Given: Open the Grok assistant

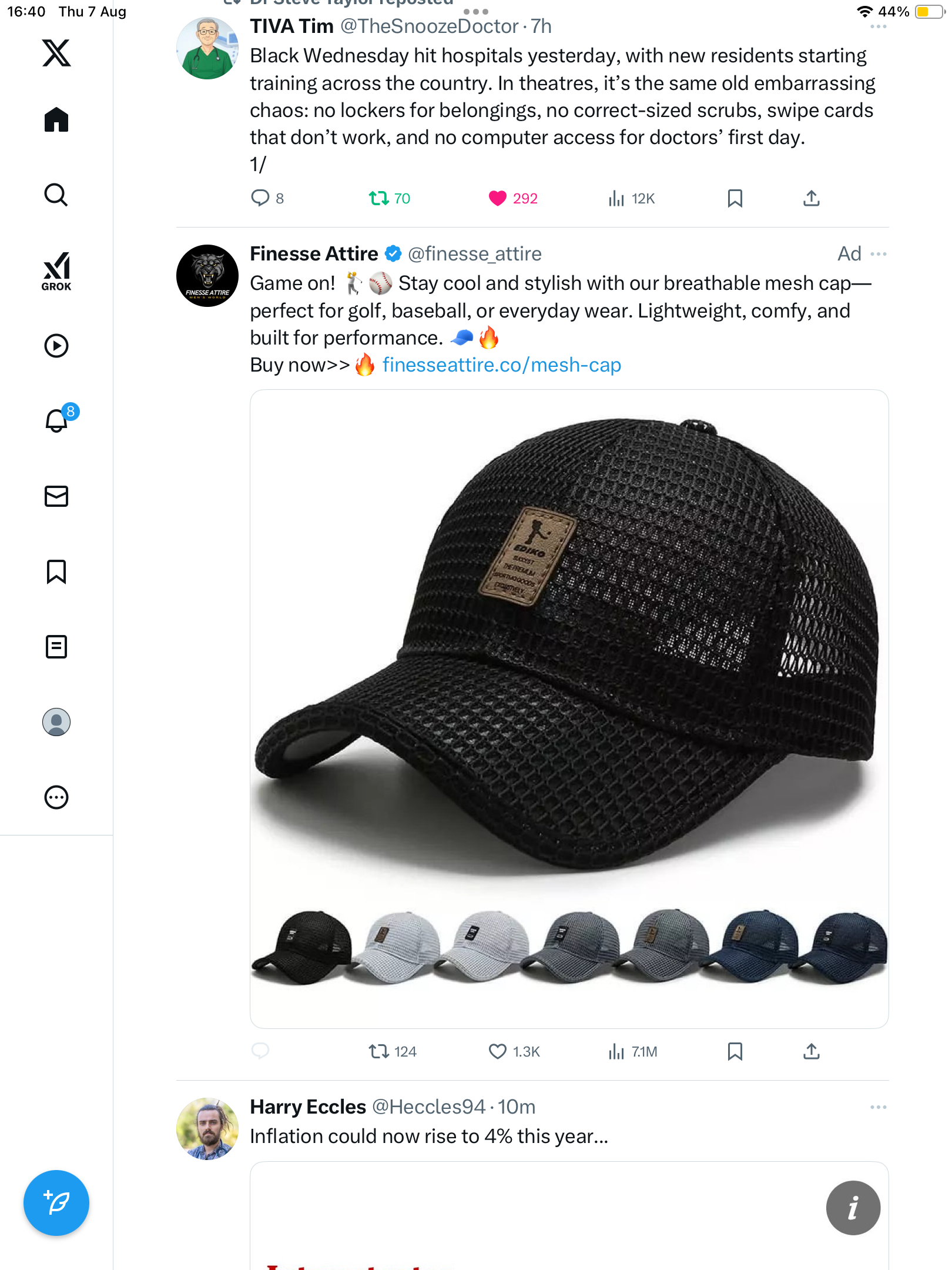Looking at the screenshot, I should pos(56,271).
